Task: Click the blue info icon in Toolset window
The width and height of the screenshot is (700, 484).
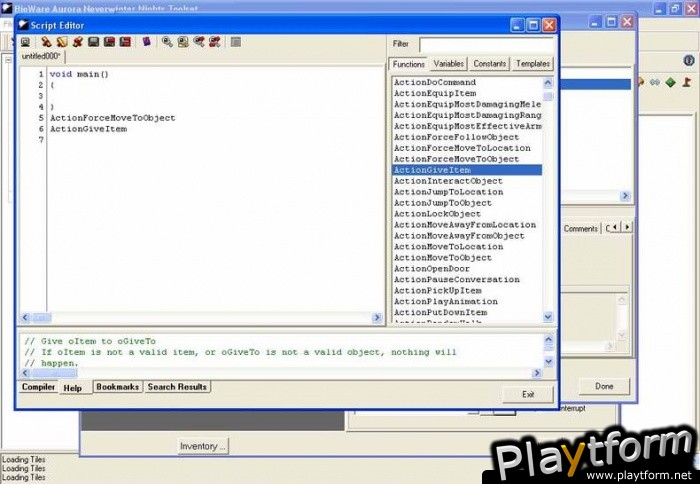Action: 689,60
